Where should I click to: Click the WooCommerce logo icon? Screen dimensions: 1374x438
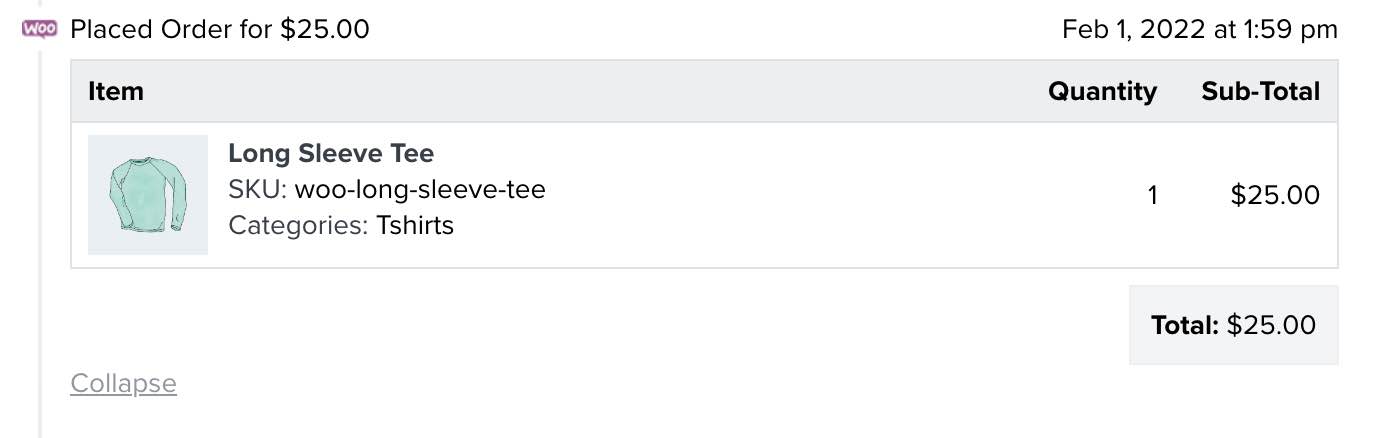pyautogui.click(x=39, y=29)
